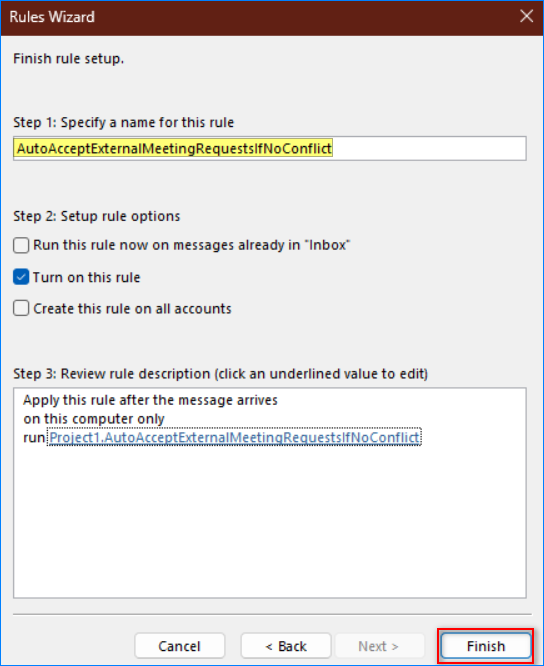
Task: Uncheck the Turn on this rule checkbox
Action: (21, 277)
